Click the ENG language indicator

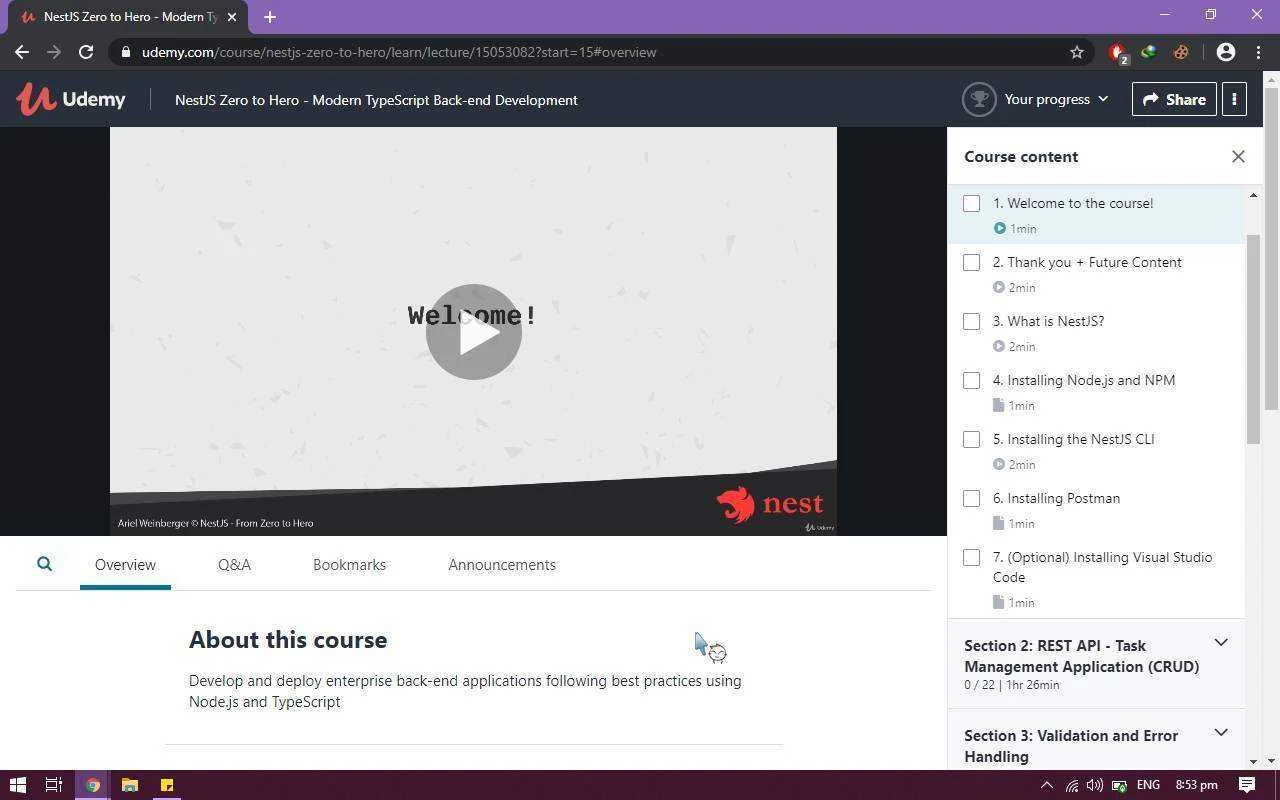click(1148, 785)
